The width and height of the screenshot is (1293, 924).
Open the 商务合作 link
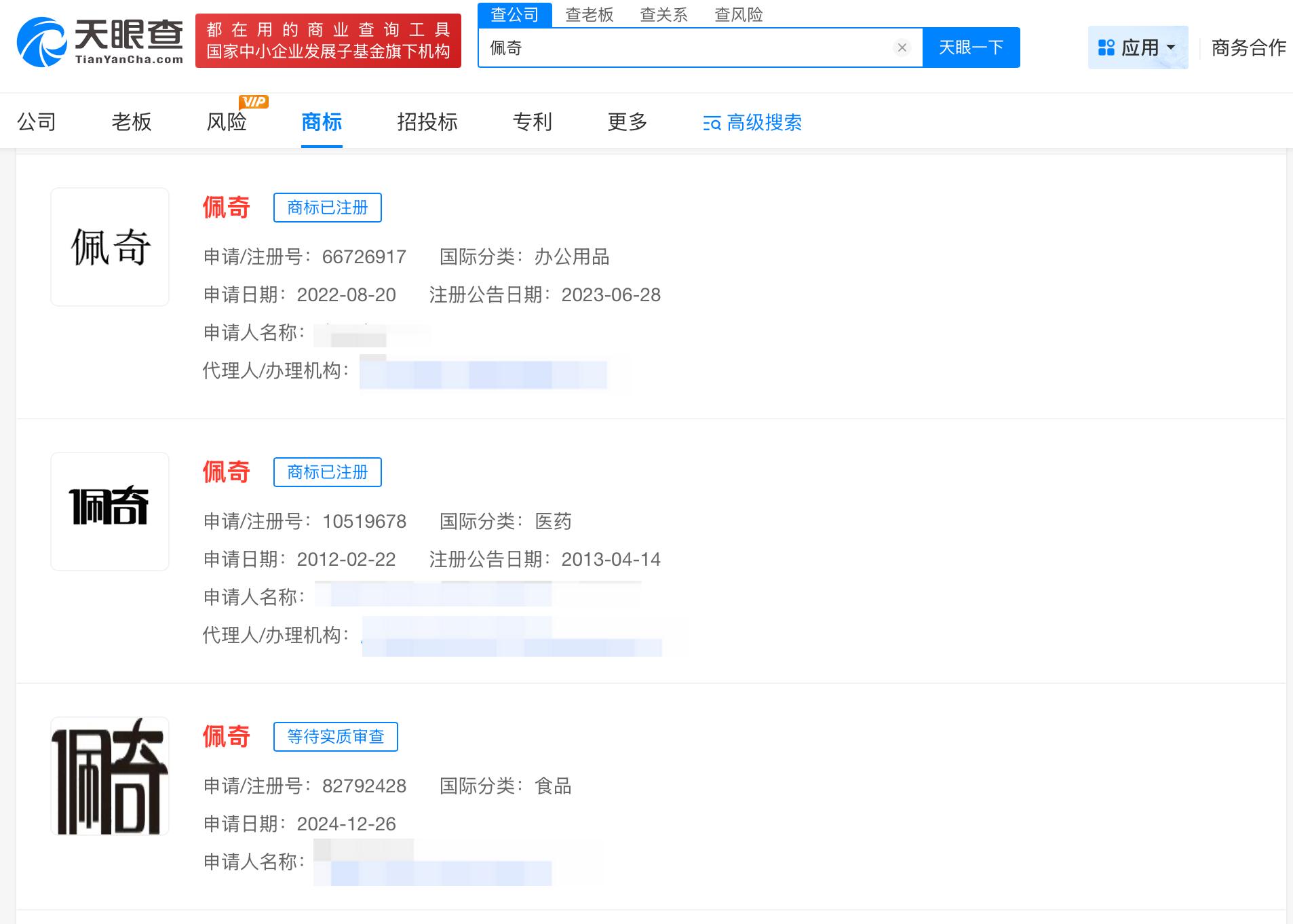(x=1248, y=48)
